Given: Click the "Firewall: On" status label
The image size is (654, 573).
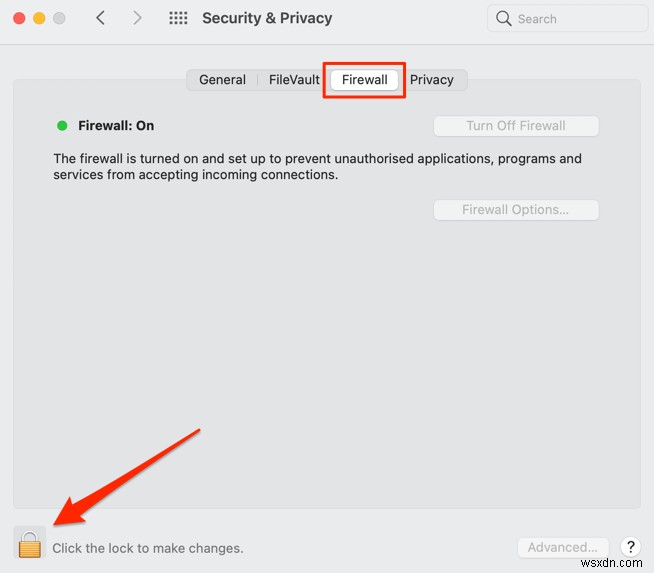Looking at the screenshot, I should (x=116, y=126).
